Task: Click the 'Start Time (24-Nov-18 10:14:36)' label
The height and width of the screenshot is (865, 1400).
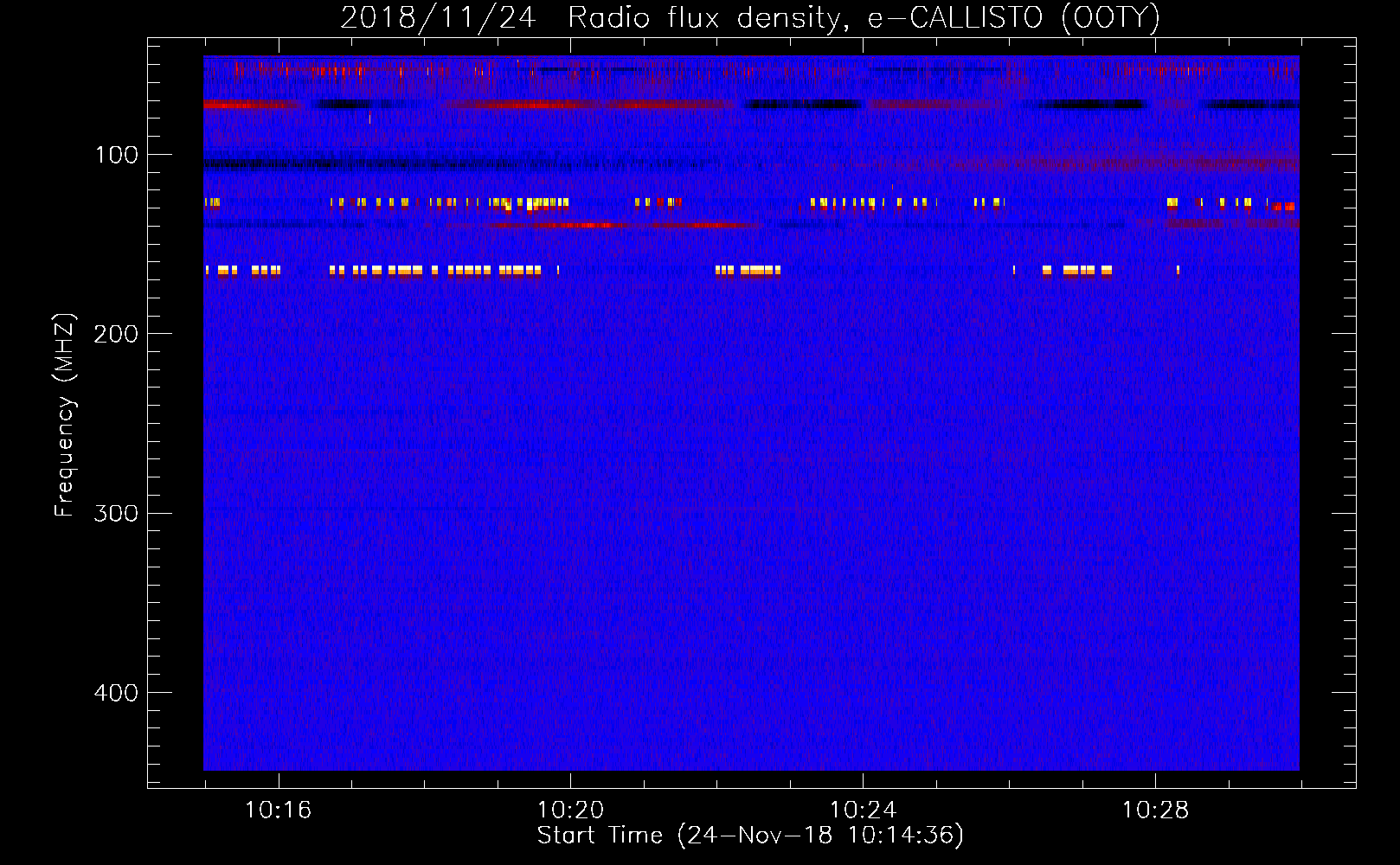Action: coord(751,836)
